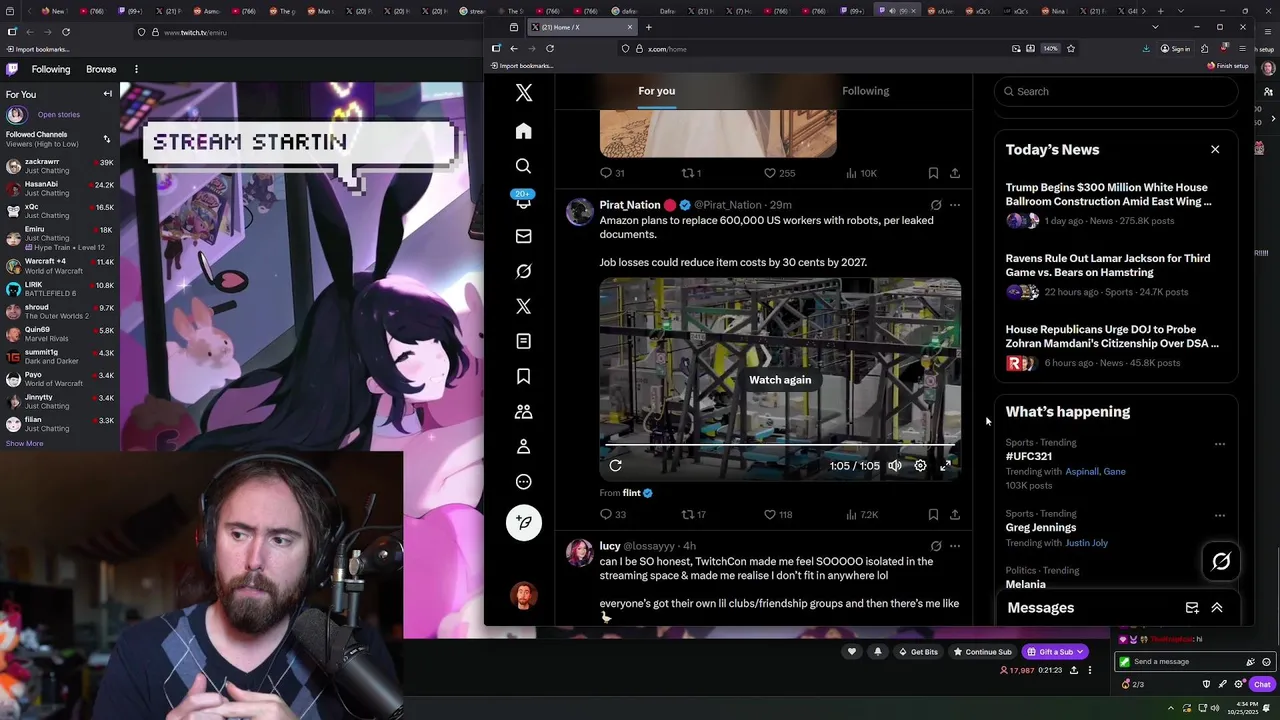Screen dimensions: 1280x720
Task: Click Sign in button in Firefox toolbar
Action: 1175,49
